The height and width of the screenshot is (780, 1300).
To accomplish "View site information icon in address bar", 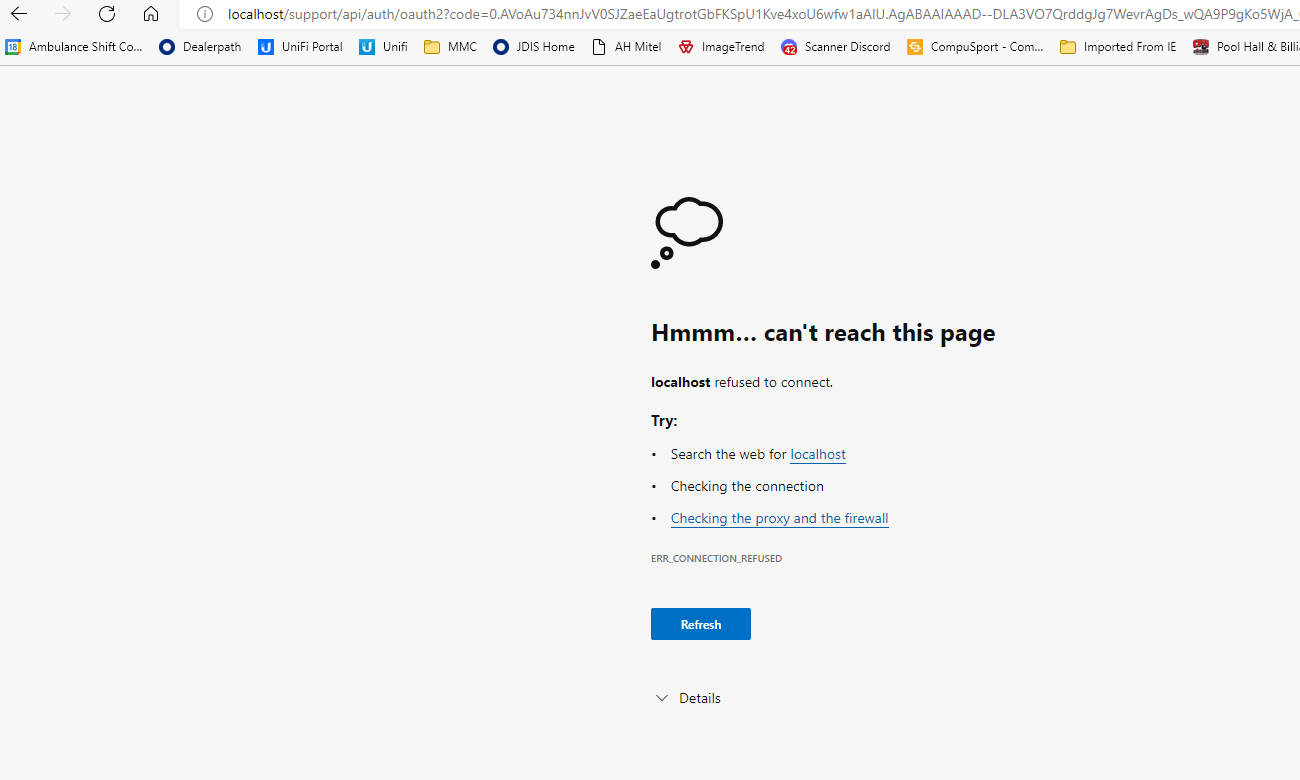I will tap(205, 14).
